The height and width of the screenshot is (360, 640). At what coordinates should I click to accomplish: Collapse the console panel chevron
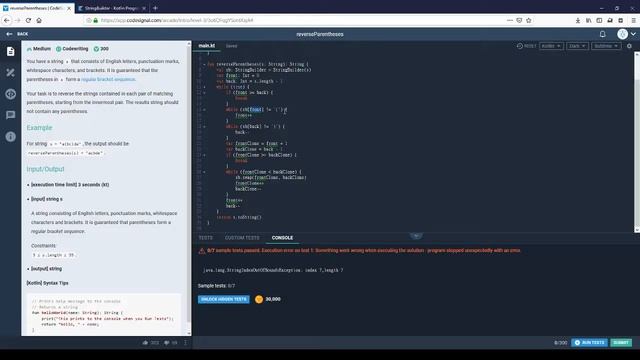tap(416, 236)
